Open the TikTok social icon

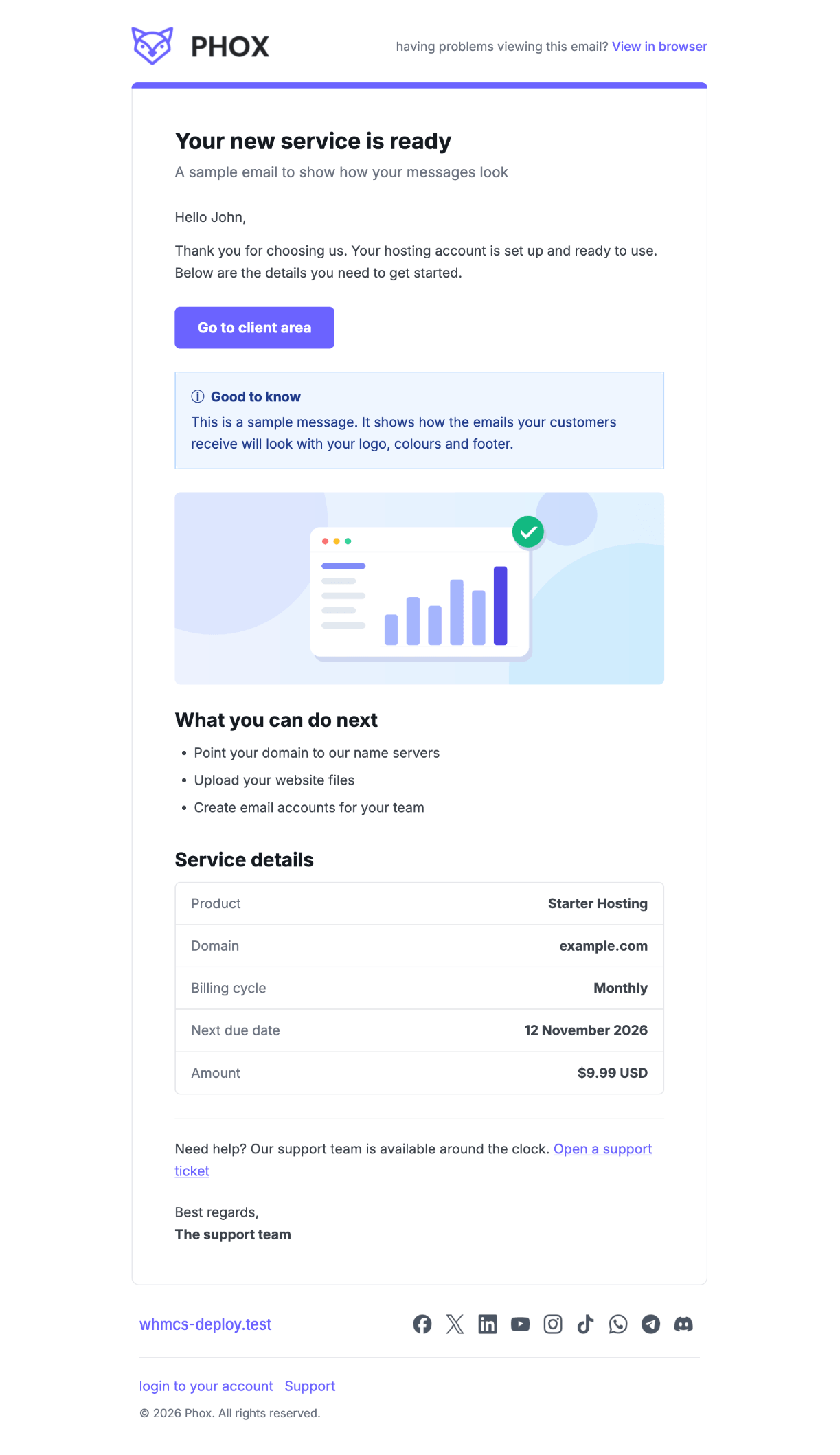585,1324
